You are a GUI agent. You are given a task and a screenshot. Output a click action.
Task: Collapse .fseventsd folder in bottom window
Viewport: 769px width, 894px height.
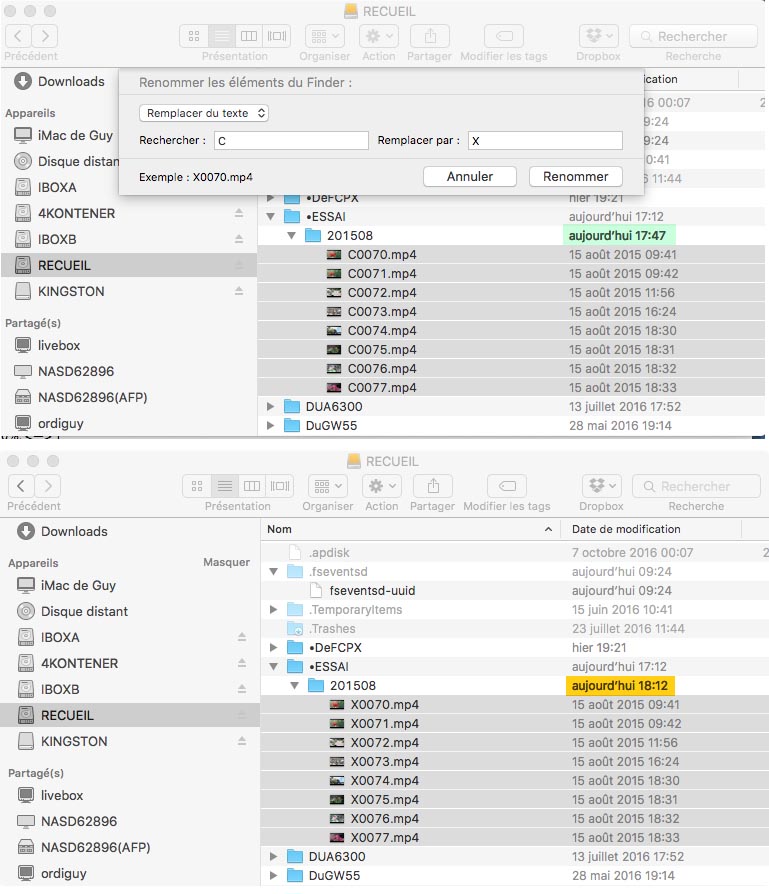coord(274,571)
